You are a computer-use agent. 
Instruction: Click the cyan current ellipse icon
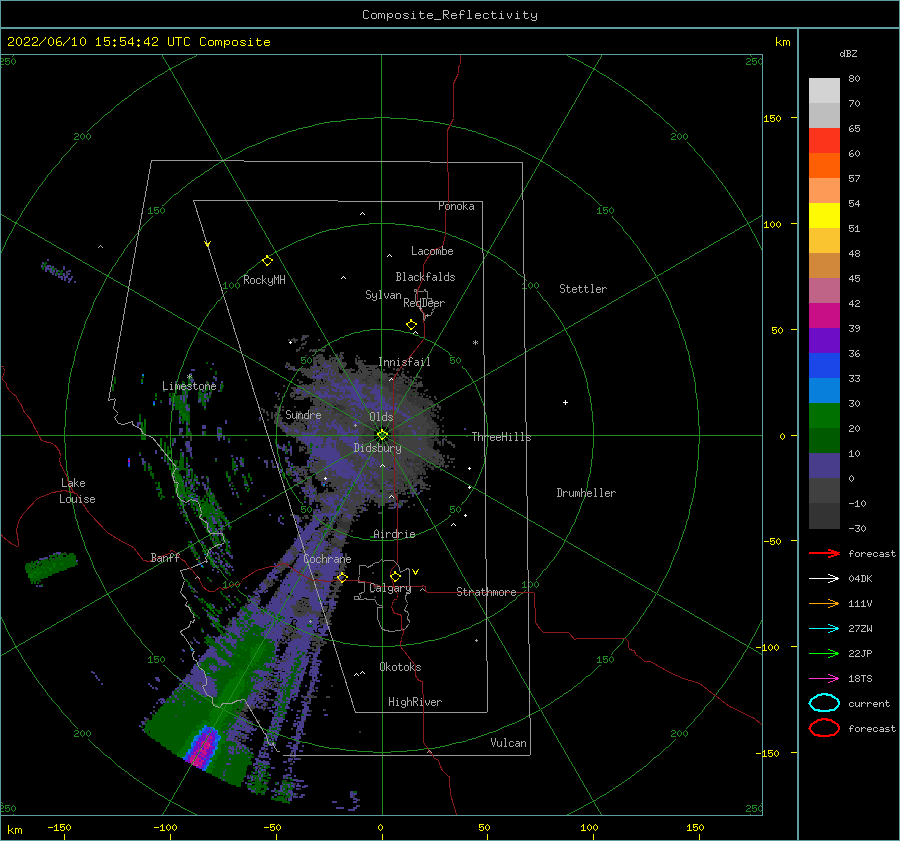[824, 703]
